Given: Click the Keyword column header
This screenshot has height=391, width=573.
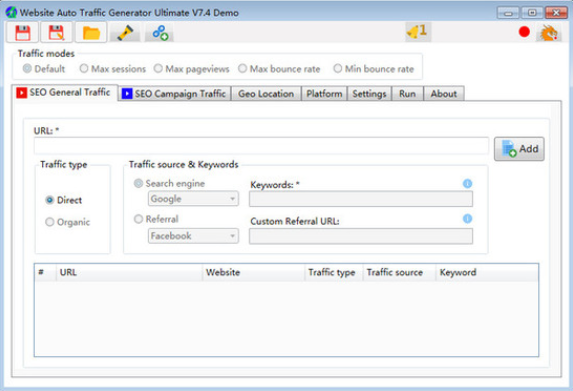Looking at the screenshot, I should pos(487,272).
